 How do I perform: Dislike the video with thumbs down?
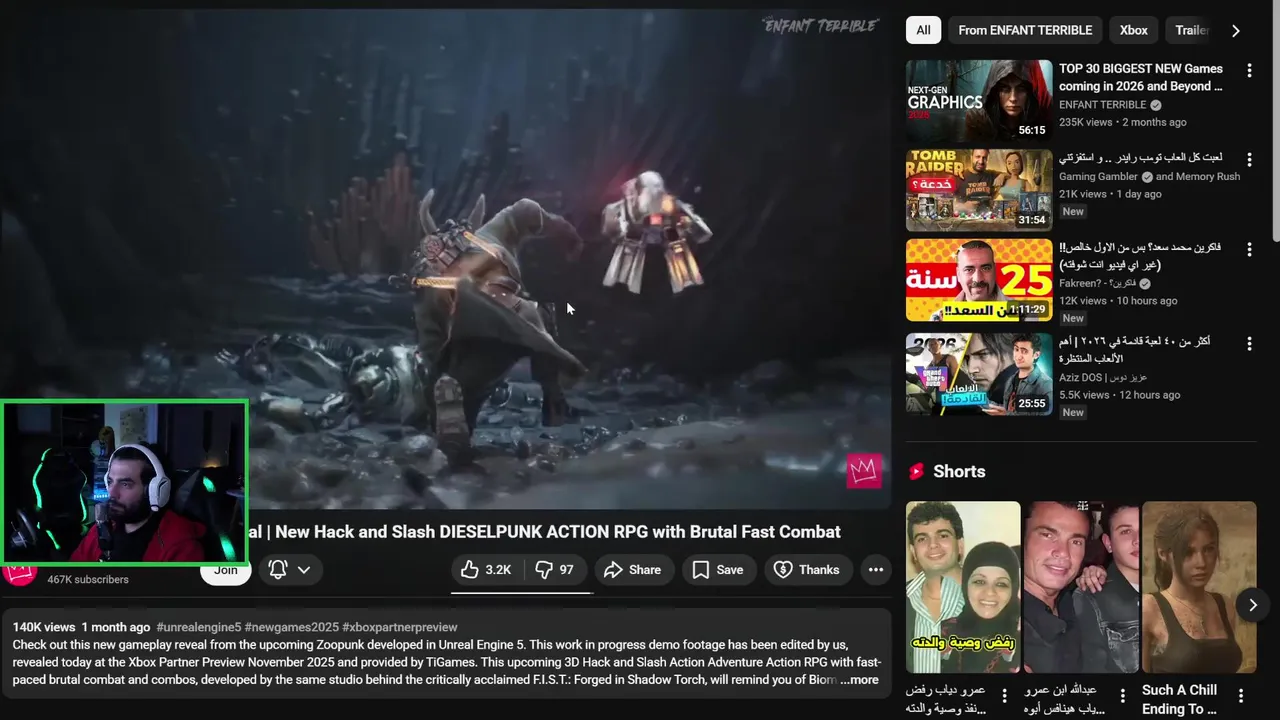(x=554, y=570)
